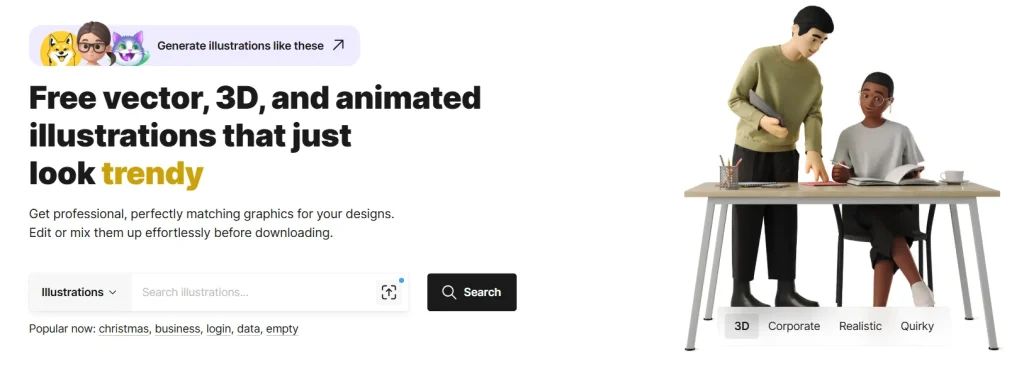The height and width of the screenshot is (391, 1024).
Task: Click the image upload icon in search bar
Action: point(389,292)
